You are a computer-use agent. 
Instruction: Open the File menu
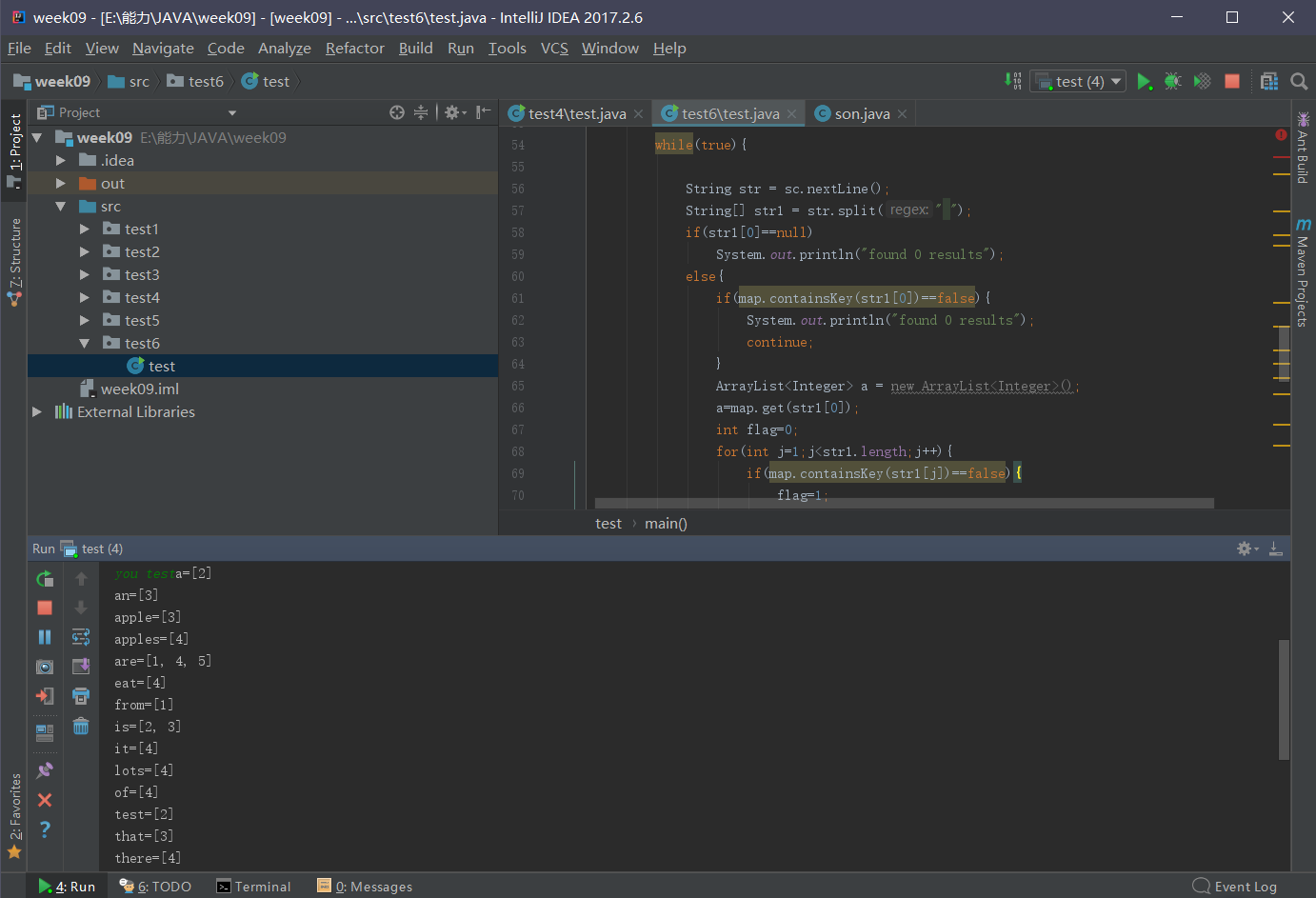(19, 49)
